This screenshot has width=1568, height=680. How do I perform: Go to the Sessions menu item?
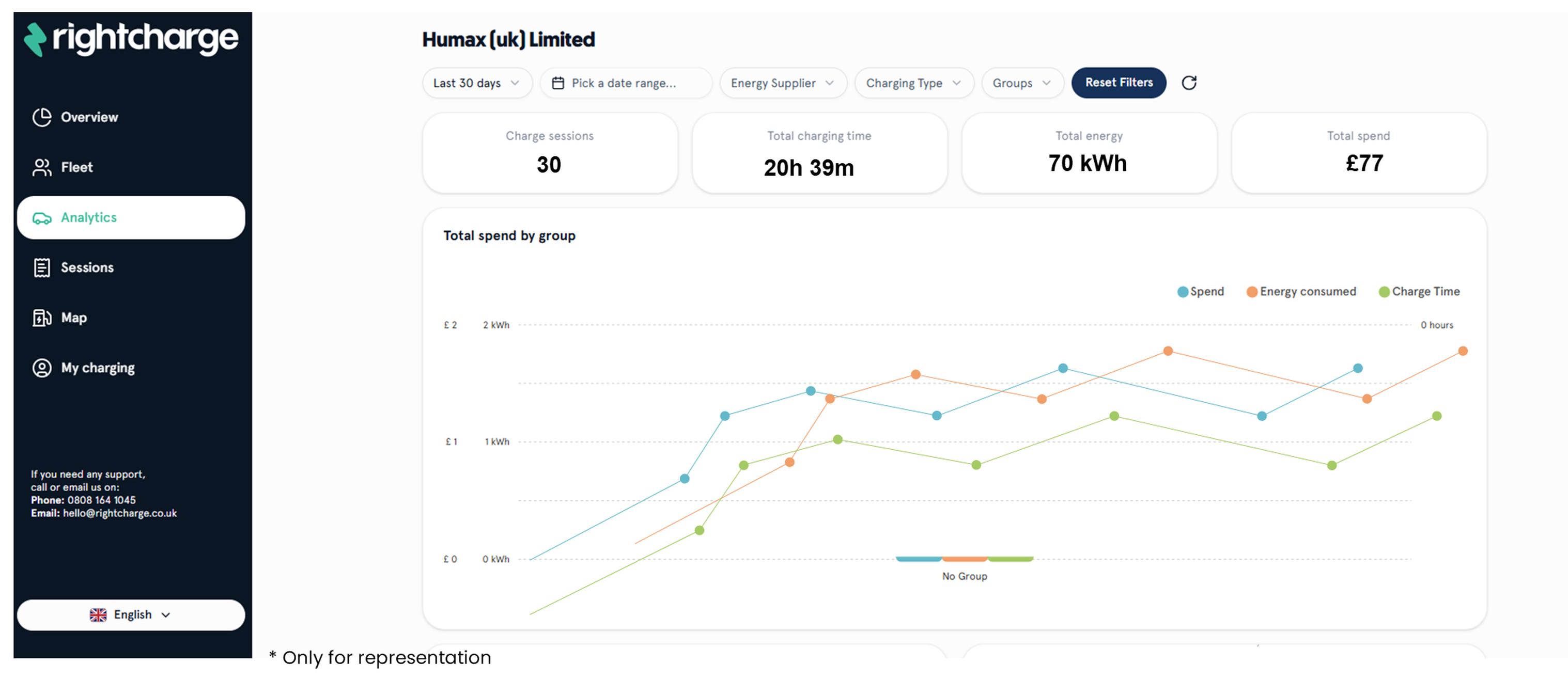click(x=87, y=267)
